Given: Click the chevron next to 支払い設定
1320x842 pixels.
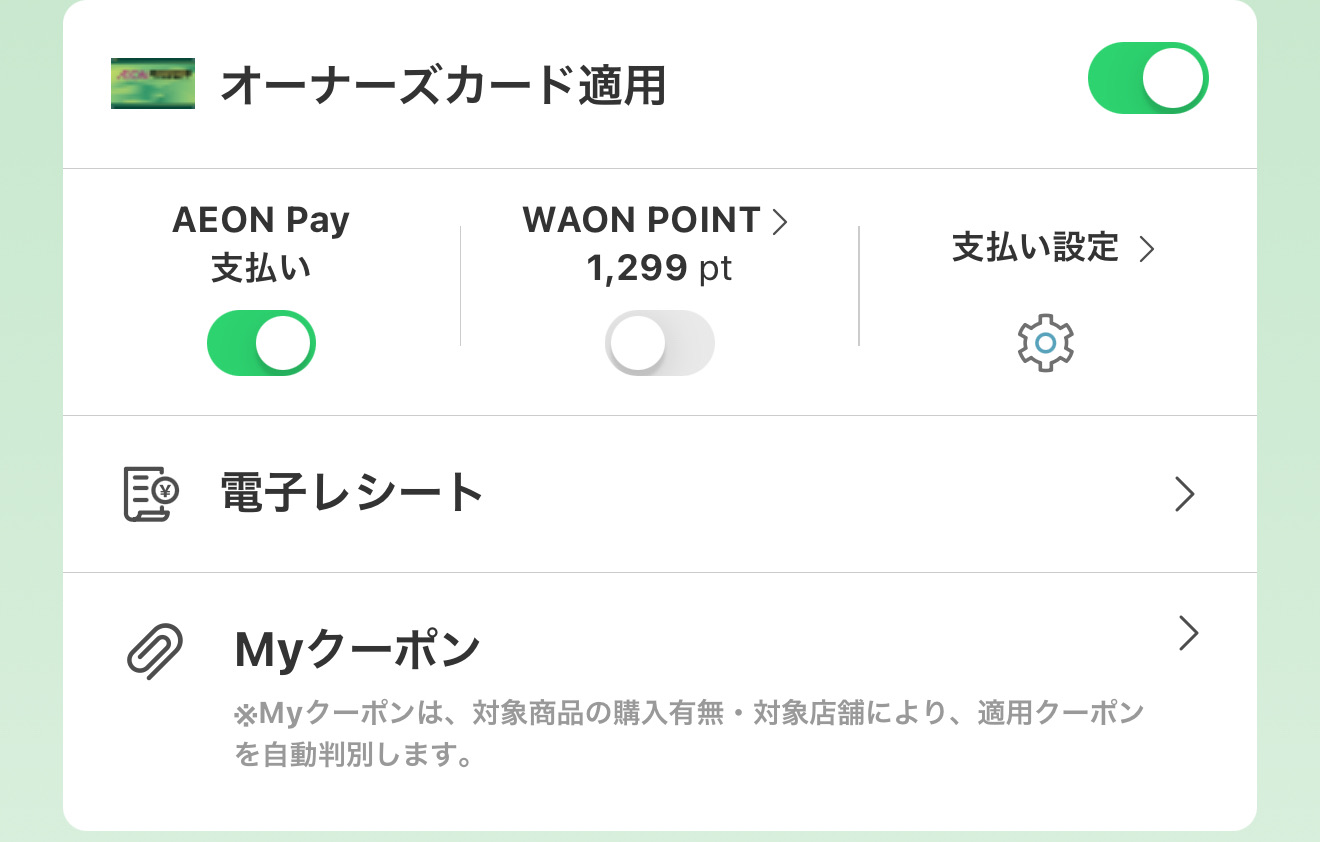Looking at the screenshot, I should [x=1147, y=249].
